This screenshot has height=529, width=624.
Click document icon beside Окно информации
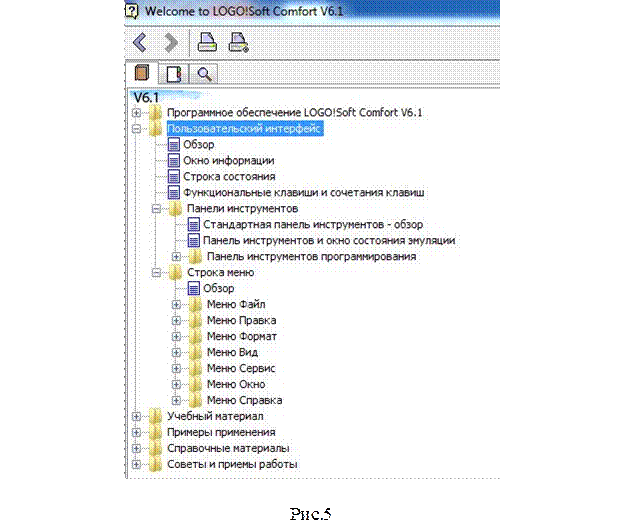click(174, 160)
